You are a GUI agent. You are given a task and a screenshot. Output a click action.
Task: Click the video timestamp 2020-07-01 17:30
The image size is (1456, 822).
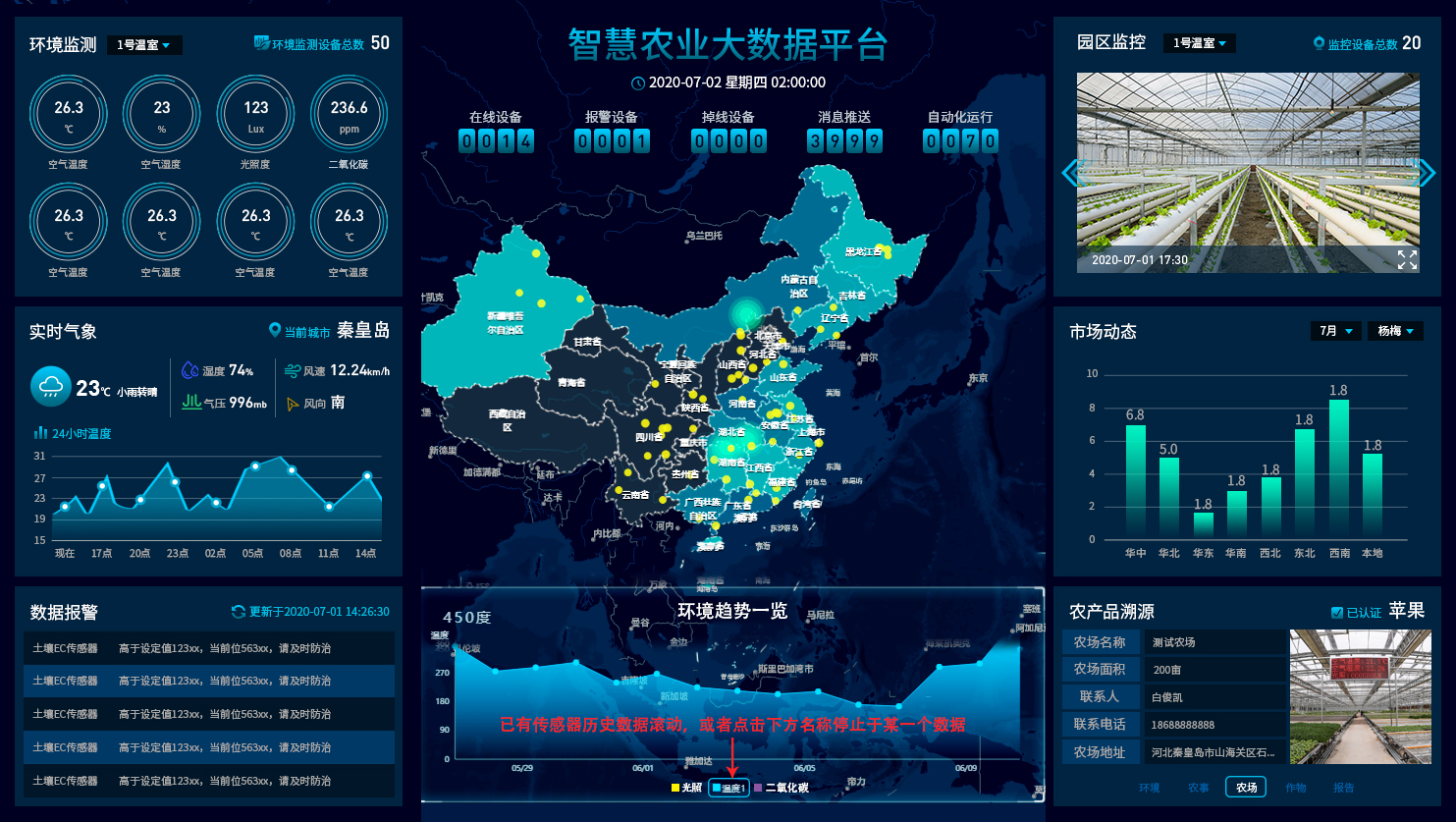click(x=1140, y=260)
